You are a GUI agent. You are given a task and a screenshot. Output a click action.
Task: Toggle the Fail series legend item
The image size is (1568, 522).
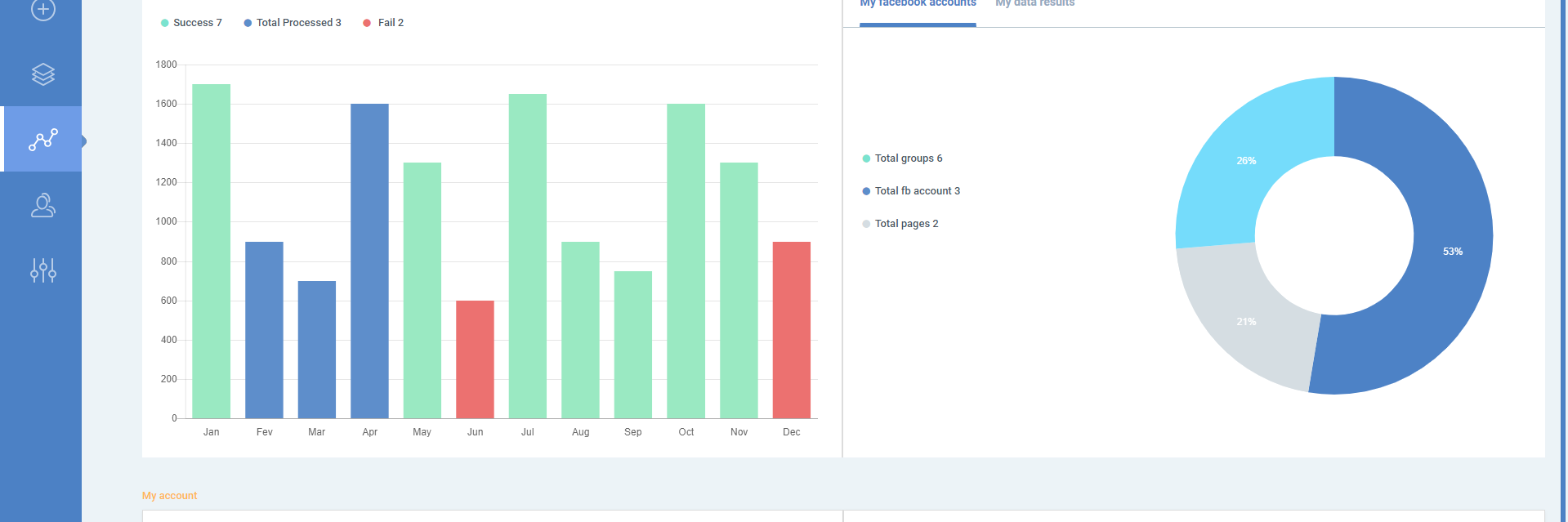click(x=383, y=23)
